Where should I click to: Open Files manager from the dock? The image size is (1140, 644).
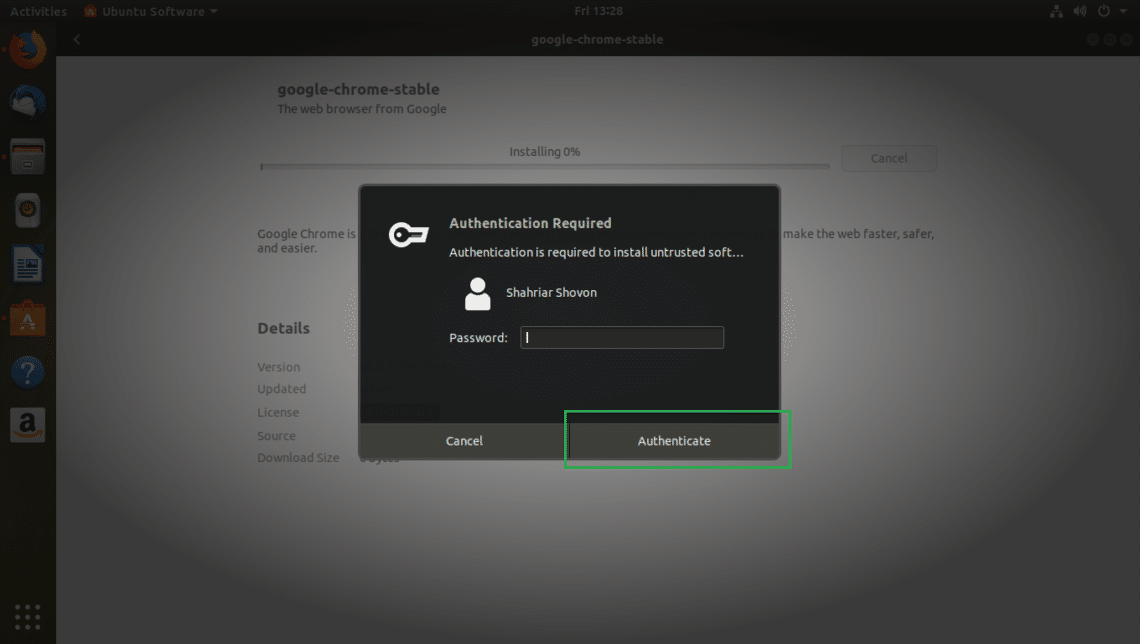click(28, 156)
